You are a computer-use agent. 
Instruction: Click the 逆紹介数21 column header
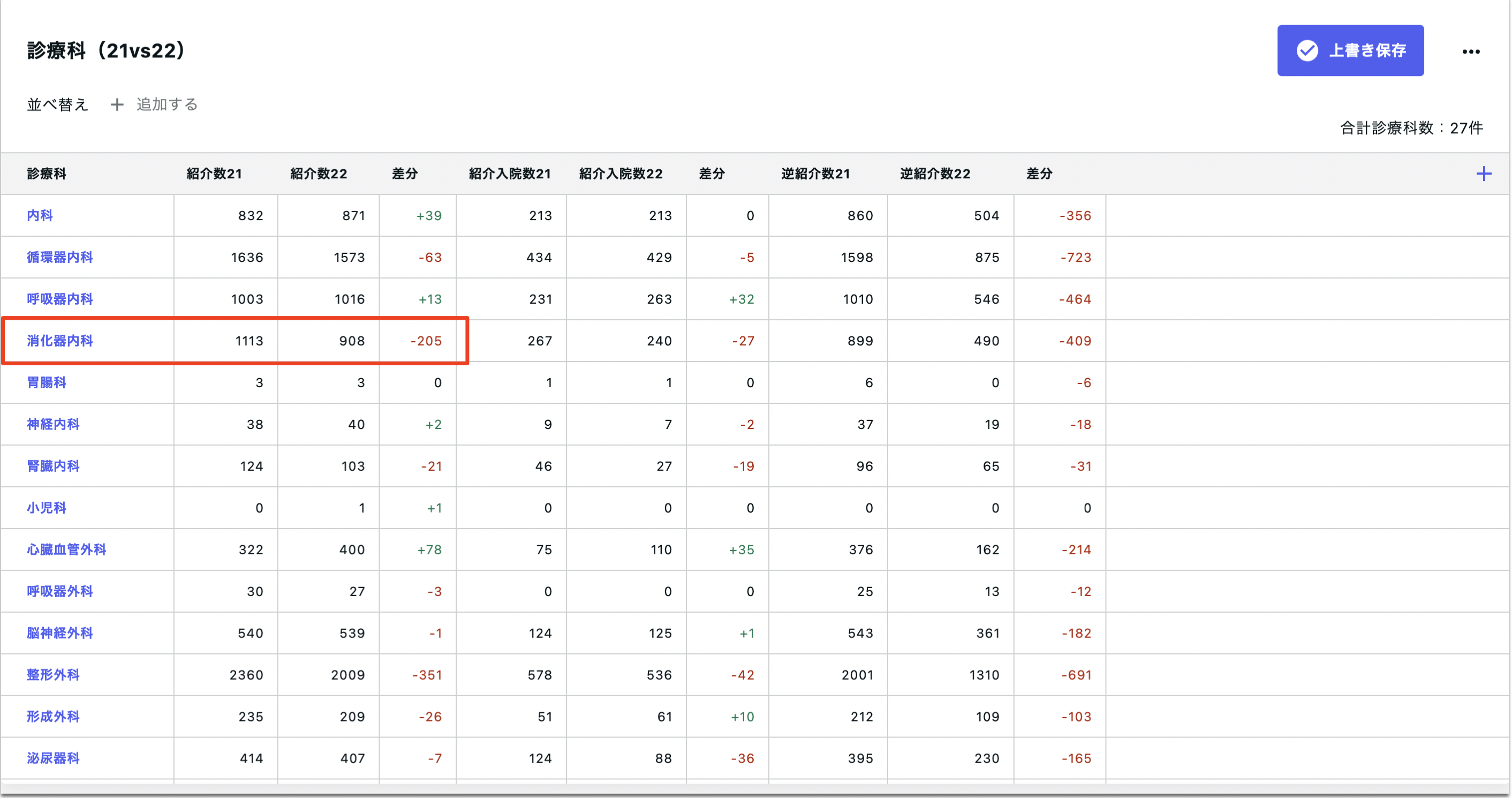coord(816,174)
